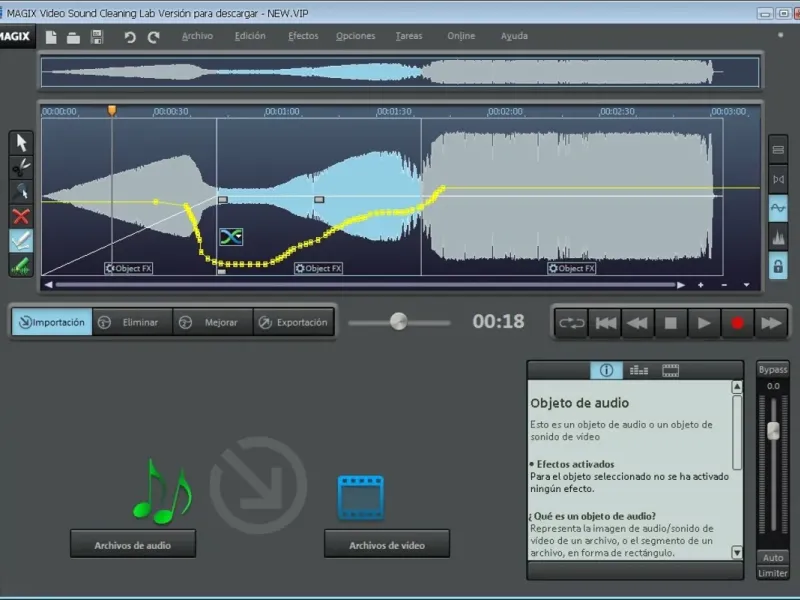The height and width of the screenshot is (600, 800).
Task: Click the fast forward button
Action: (771, 323)
